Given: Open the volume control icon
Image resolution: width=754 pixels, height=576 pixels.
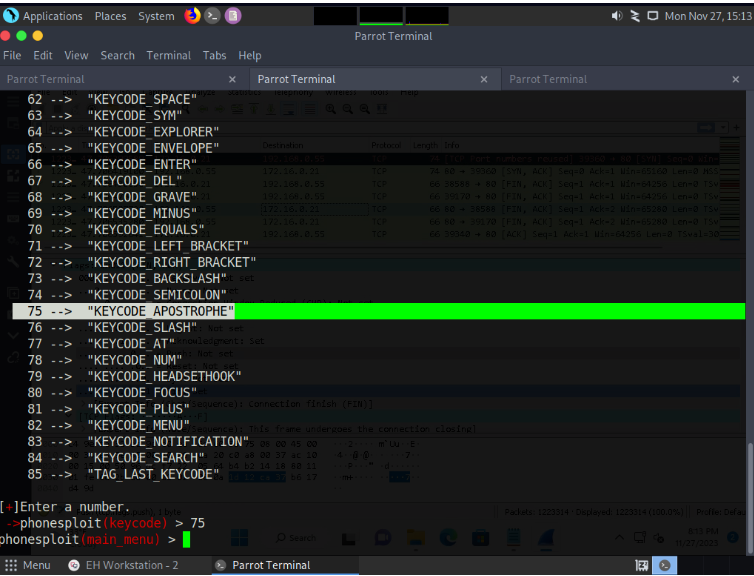Looking at the screenshot, I should pos(616,16).
